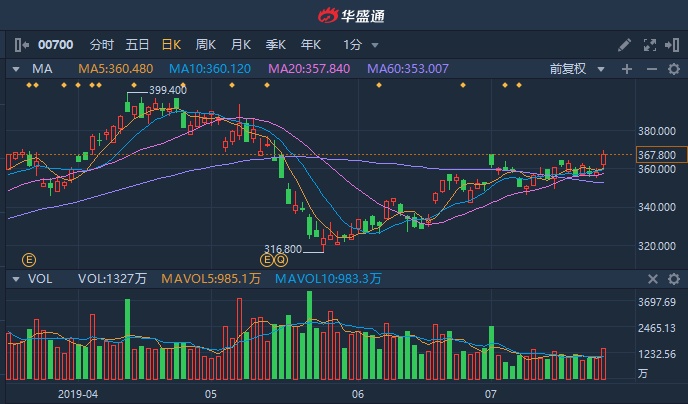Image resolution: width=688 pixels, height=404 pixels.
Task: Click the E event marker at chart left
Action: tap(28, 259)
